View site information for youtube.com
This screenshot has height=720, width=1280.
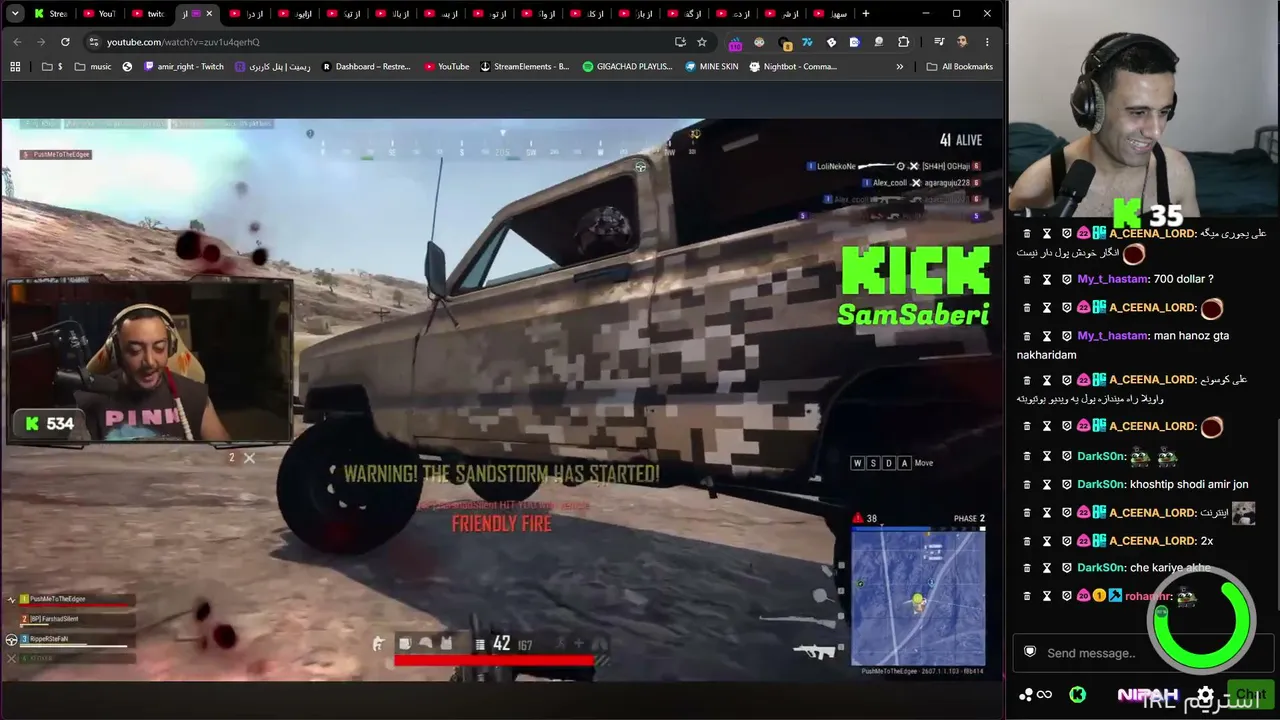coord(94,42)
